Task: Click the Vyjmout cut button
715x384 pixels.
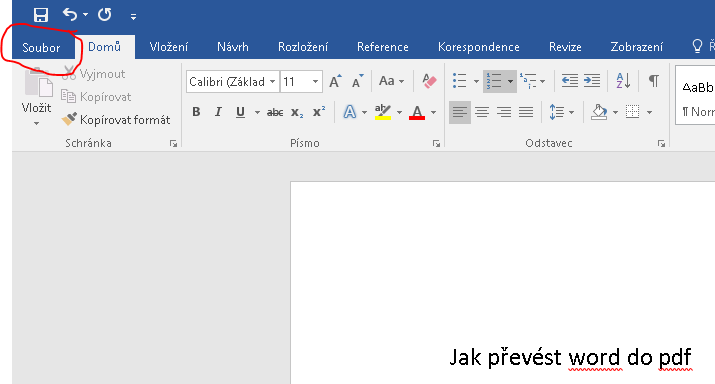Action: pos(93,74)
